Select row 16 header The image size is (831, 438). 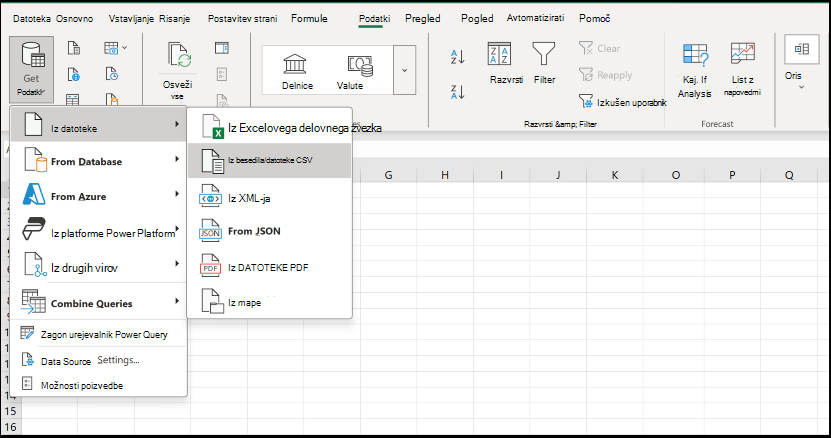[x=11, y=427]
